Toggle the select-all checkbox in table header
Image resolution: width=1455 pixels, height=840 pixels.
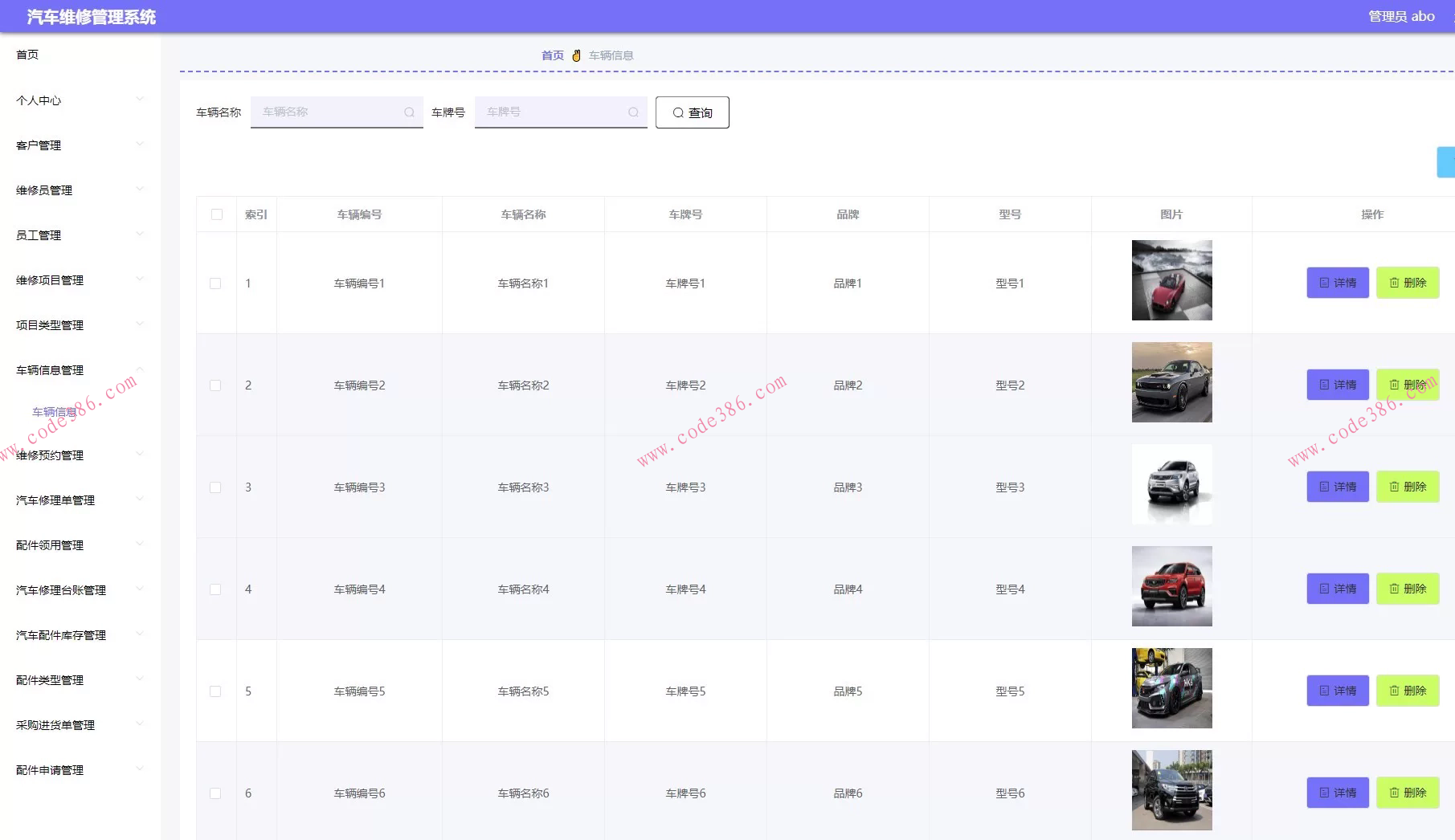(217, 214)
